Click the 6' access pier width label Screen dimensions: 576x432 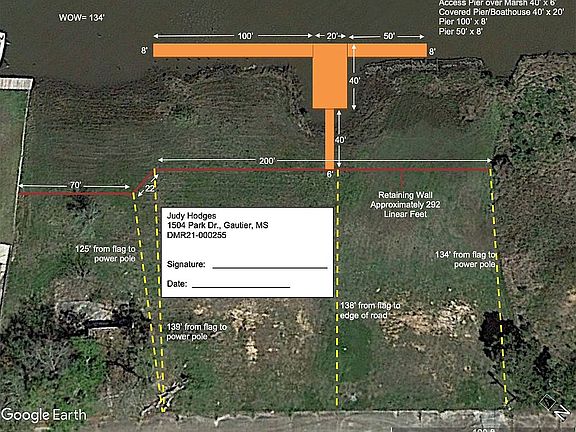330,174
